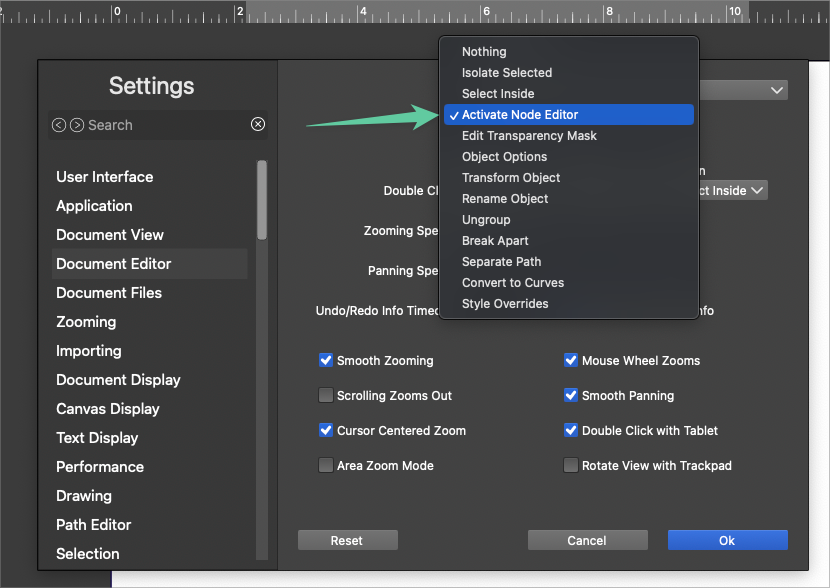Disable Mouse Wheel Zooms option

click(571, 361)
